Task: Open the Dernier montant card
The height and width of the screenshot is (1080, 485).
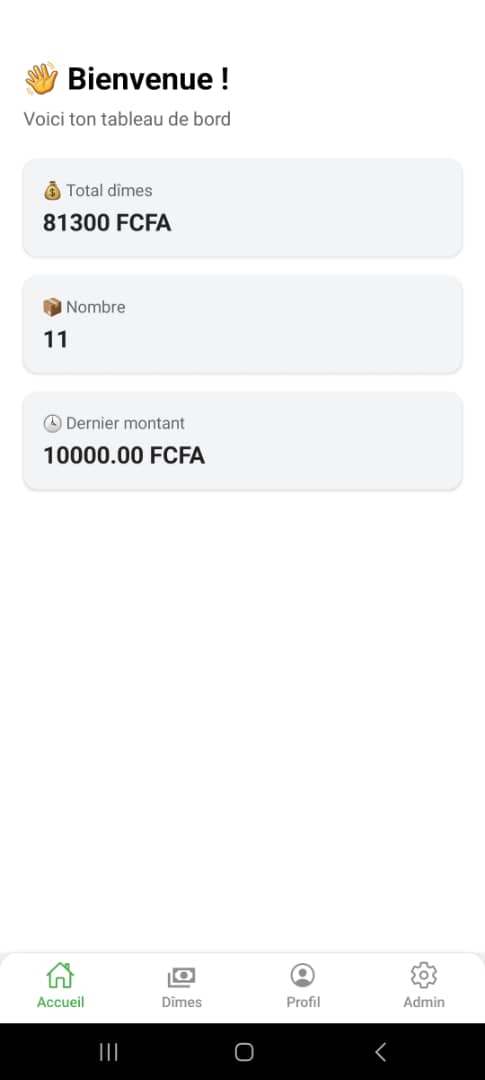Action: click(242, 441)
